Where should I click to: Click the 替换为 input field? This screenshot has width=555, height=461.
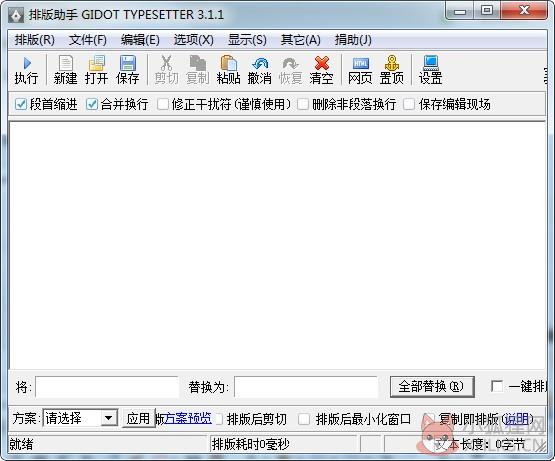click(x=306, y=387)
